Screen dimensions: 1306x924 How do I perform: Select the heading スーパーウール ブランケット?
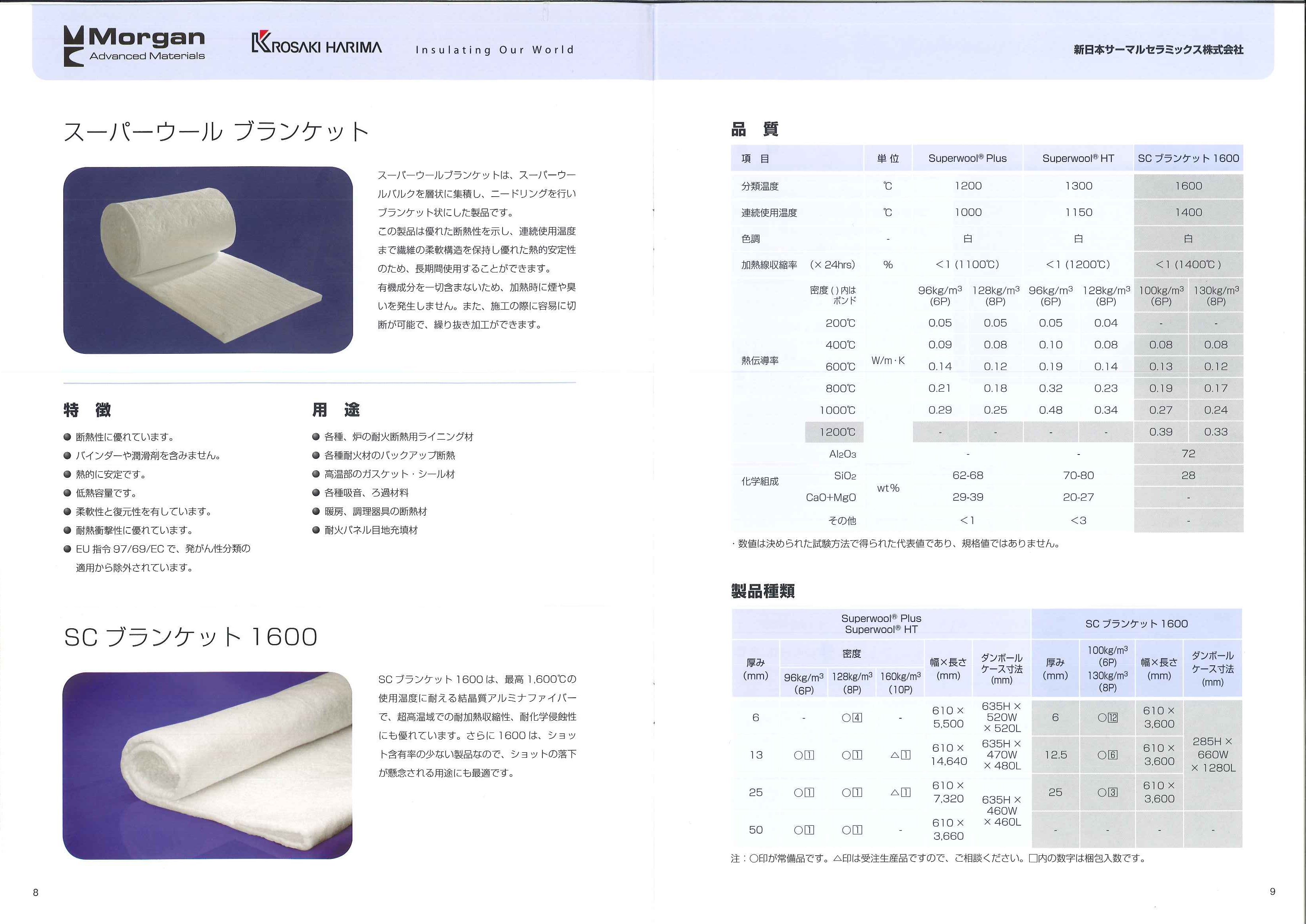[217, 132]
